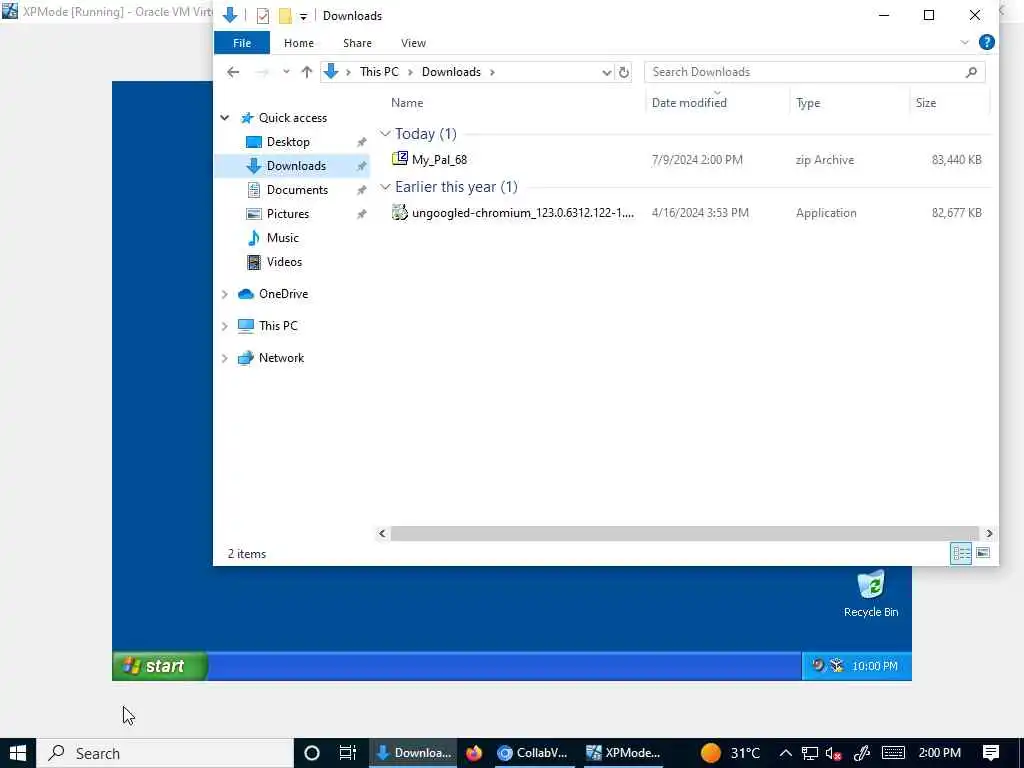Image resolution: width=1024 pixels, height=768 pixels.
Task: Switch to XPMode VirtualBox taskbar window
Action: pos(624,753)
